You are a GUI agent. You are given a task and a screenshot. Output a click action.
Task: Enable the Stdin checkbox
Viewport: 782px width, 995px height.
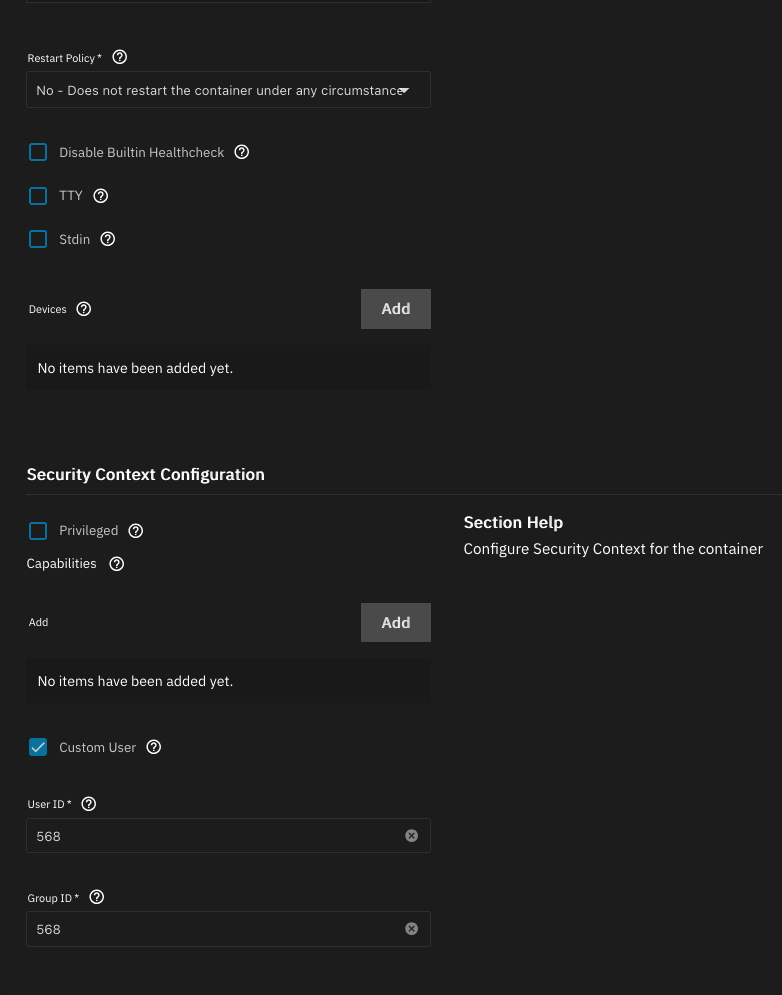38,239
